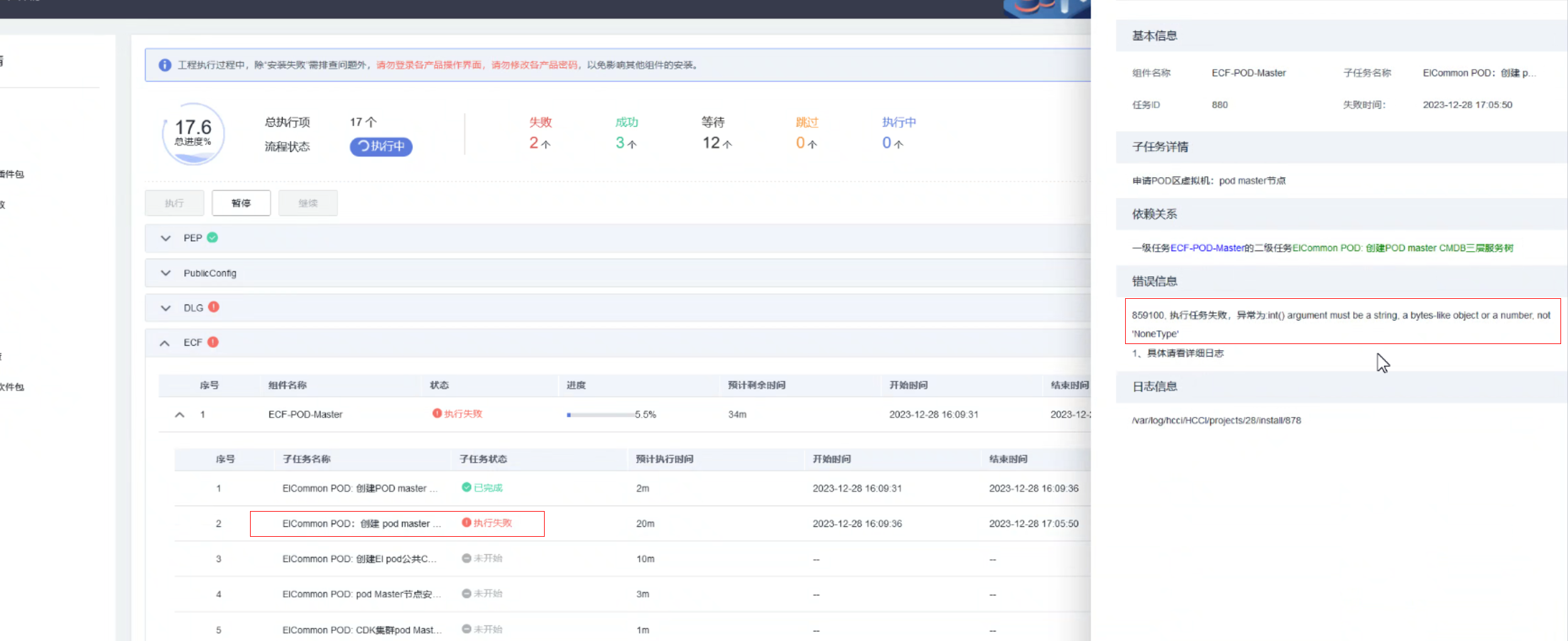Click the log path /var/log/hcci/HCCI/projects/28/install/878
This screenshot has height=641, width=1568.
coord(1216,421)
